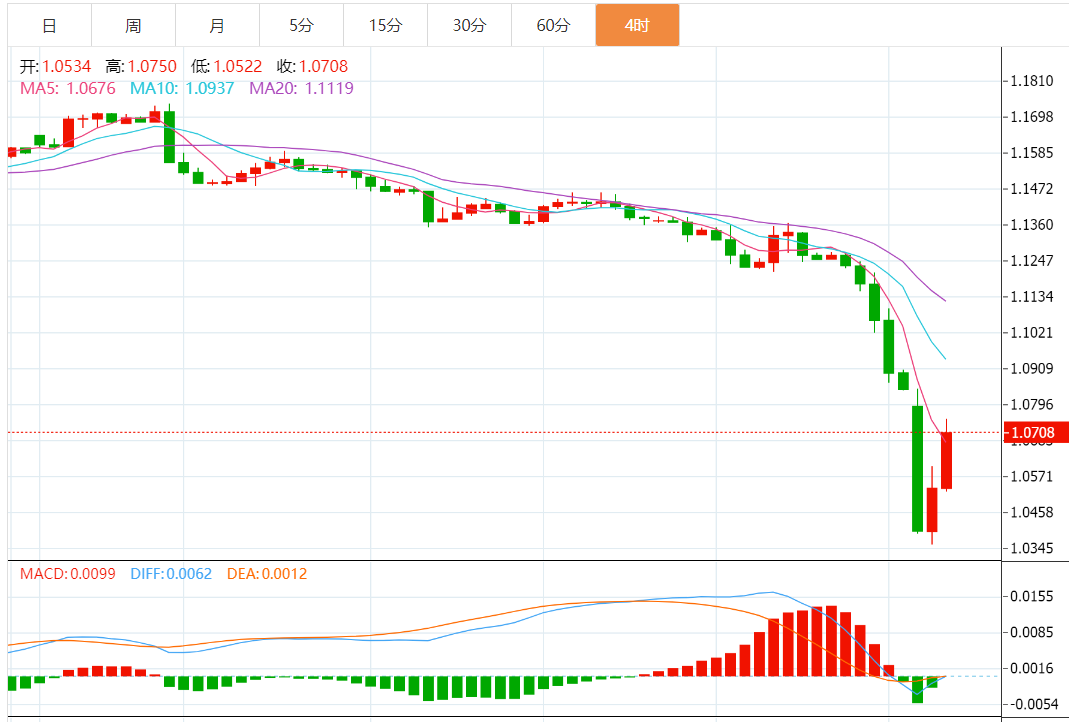This screenshot has width=1069, height=722.
Task: Select the 15分 interval tab
Action: coord(385,25)
